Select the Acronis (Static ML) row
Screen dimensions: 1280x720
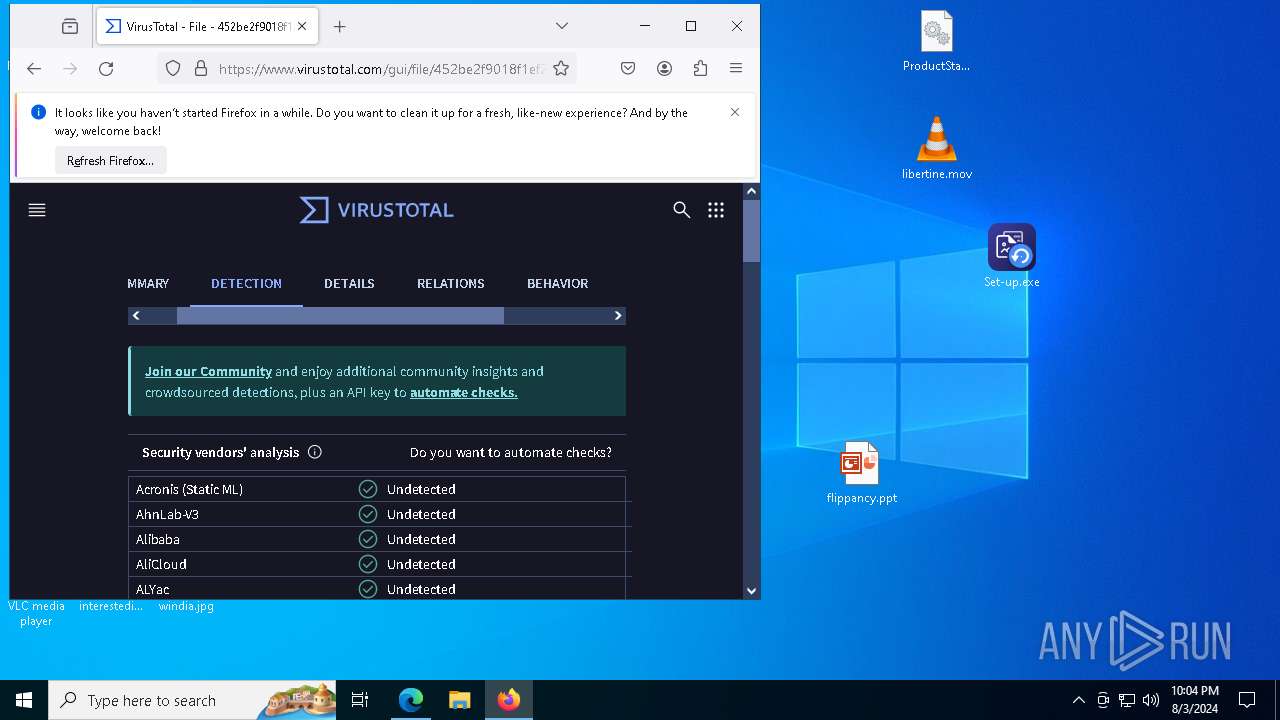pos(377,489)
